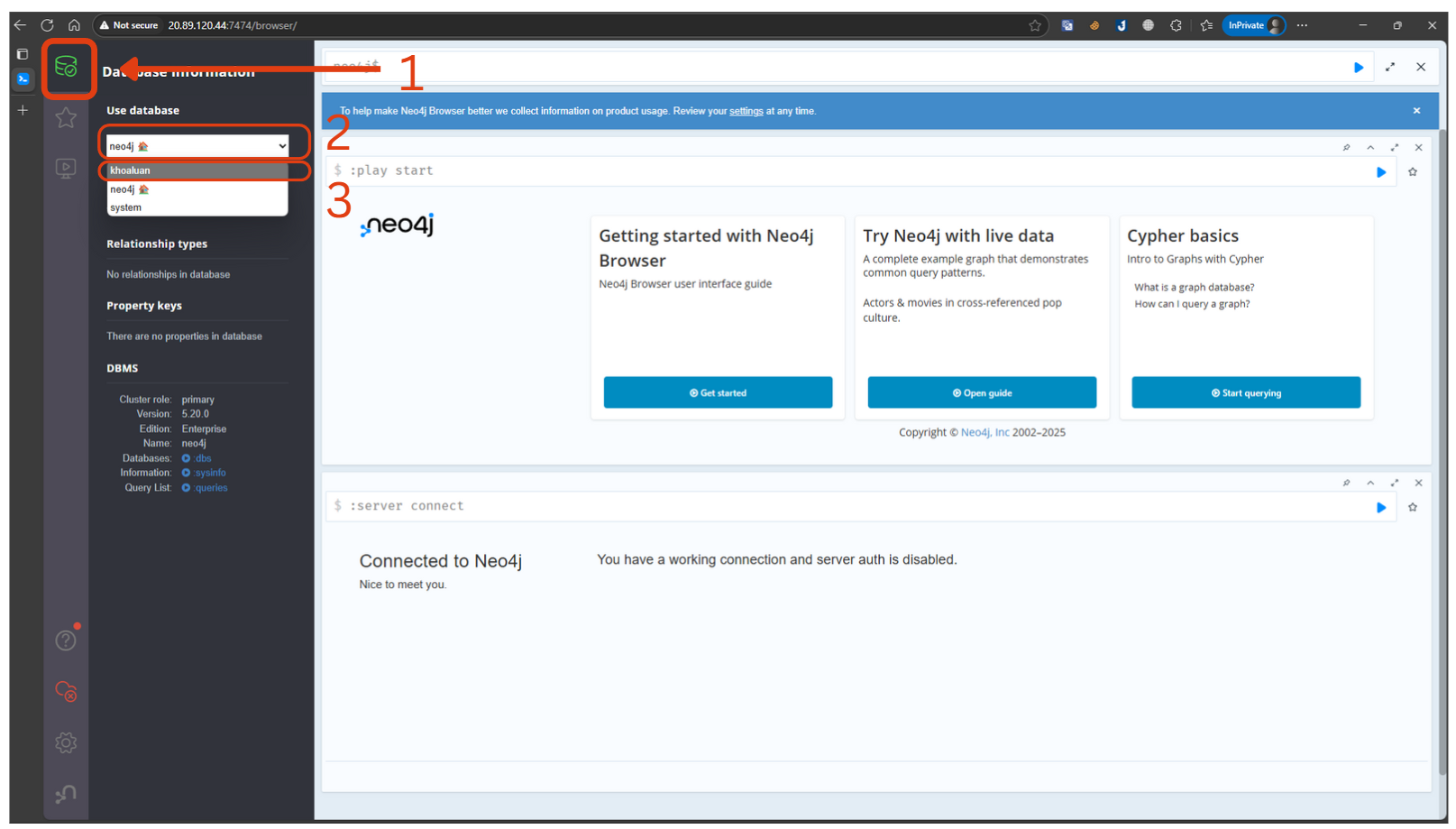Open browser Favorites list icon
This screenshot has height=829, width=1456.
tap(1206, 25)
